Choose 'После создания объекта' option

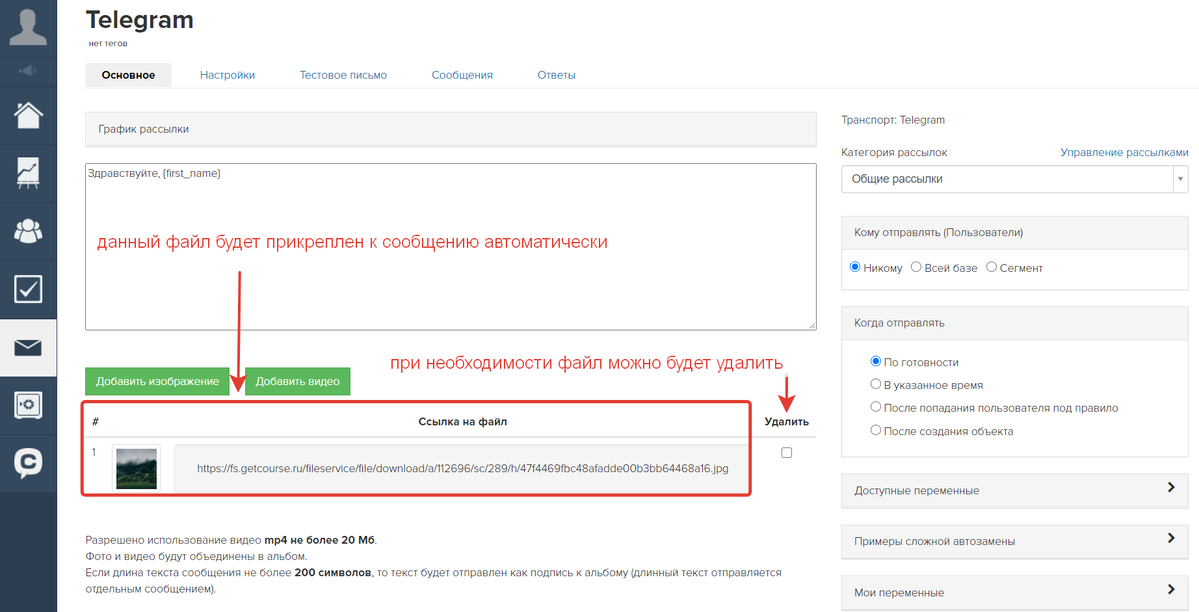[x=876, y=431]
